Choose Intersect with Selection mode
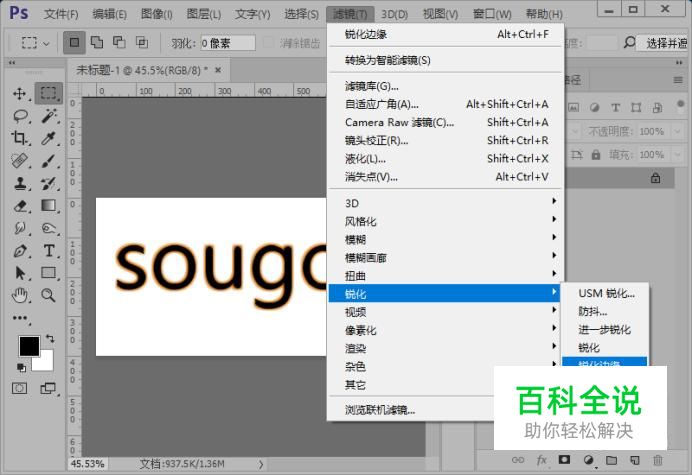 [x=142, y=42]
